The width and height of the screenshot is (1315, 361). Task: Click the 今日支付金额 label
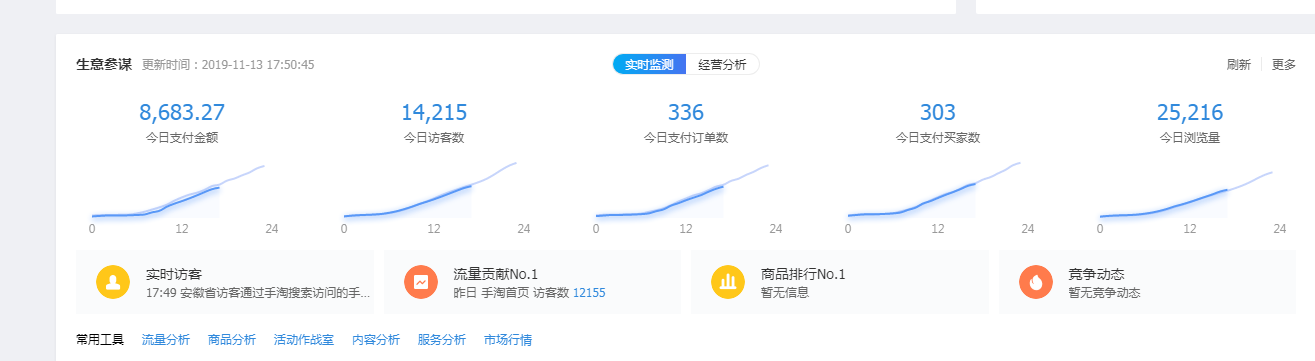182,138
